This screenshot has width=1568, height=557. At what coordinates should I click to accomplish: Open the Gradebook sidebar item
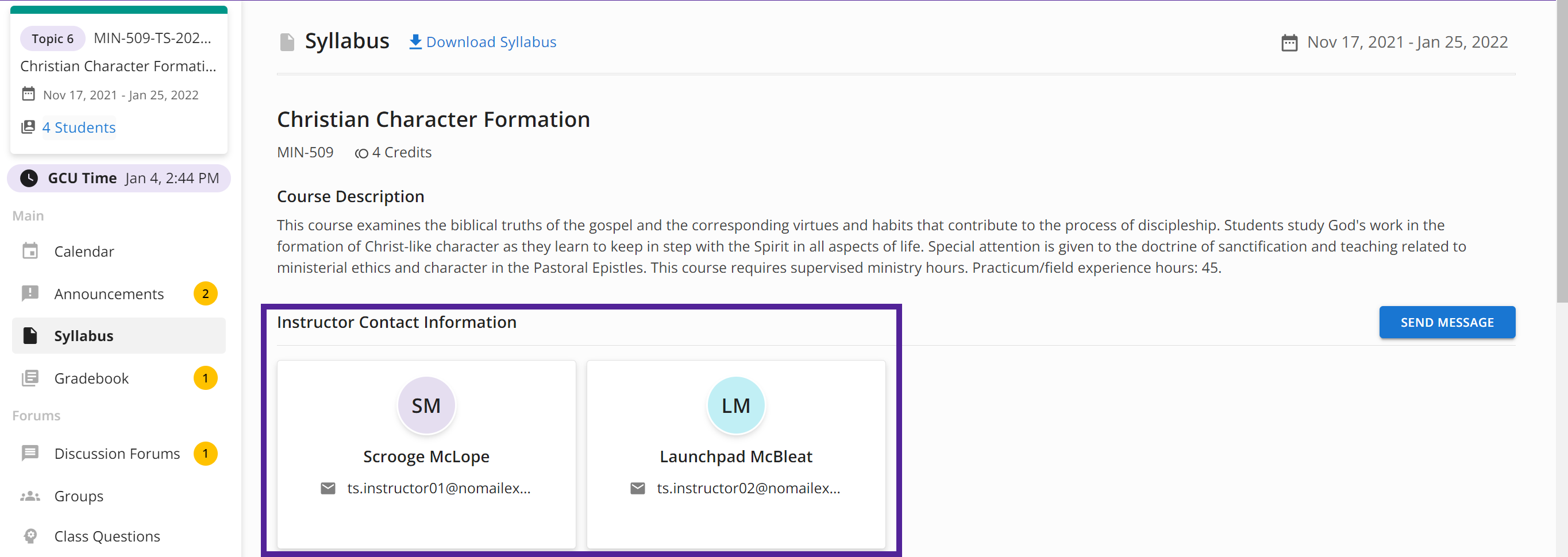click(x=119, y=378)
